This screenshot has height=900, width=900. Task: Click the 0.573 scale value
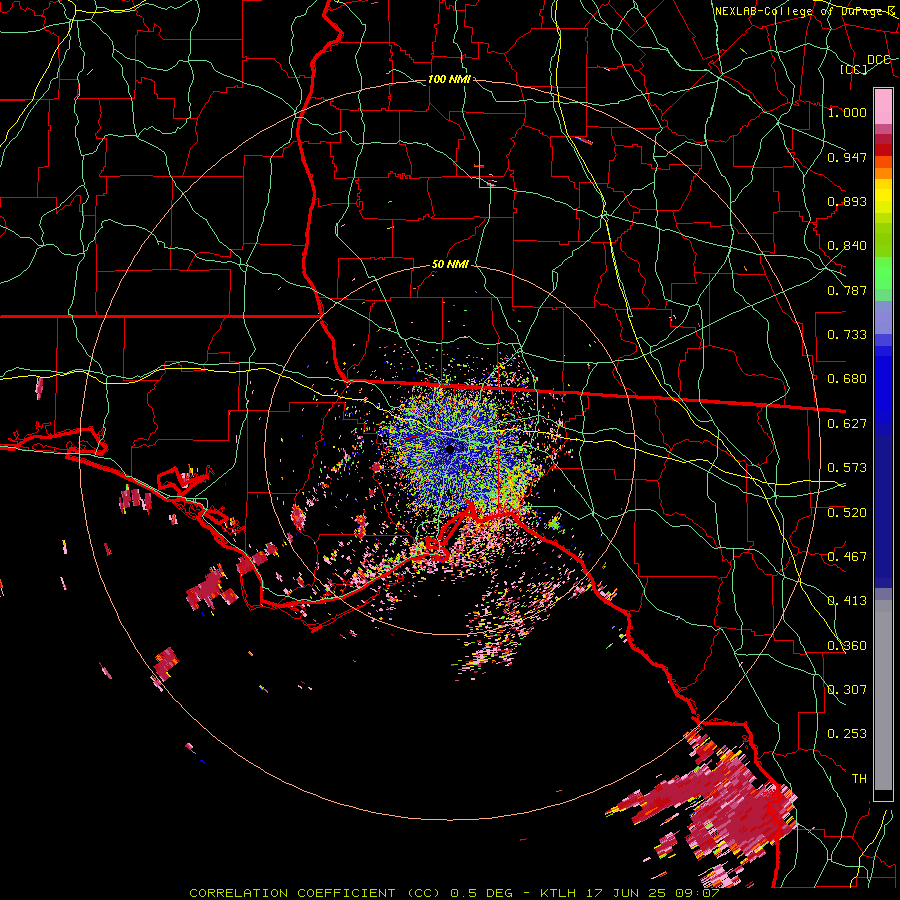point(847,468)
